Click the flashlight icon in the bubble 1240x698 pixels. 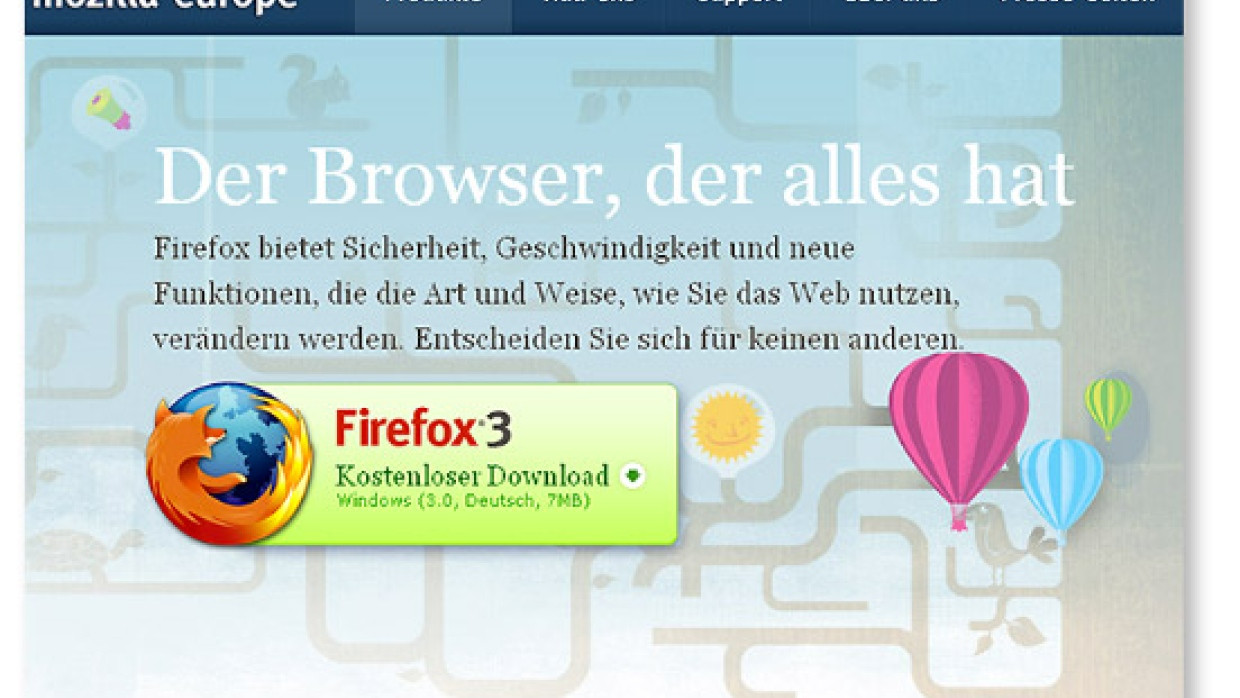pyautogui.click(x=109, y=109)
